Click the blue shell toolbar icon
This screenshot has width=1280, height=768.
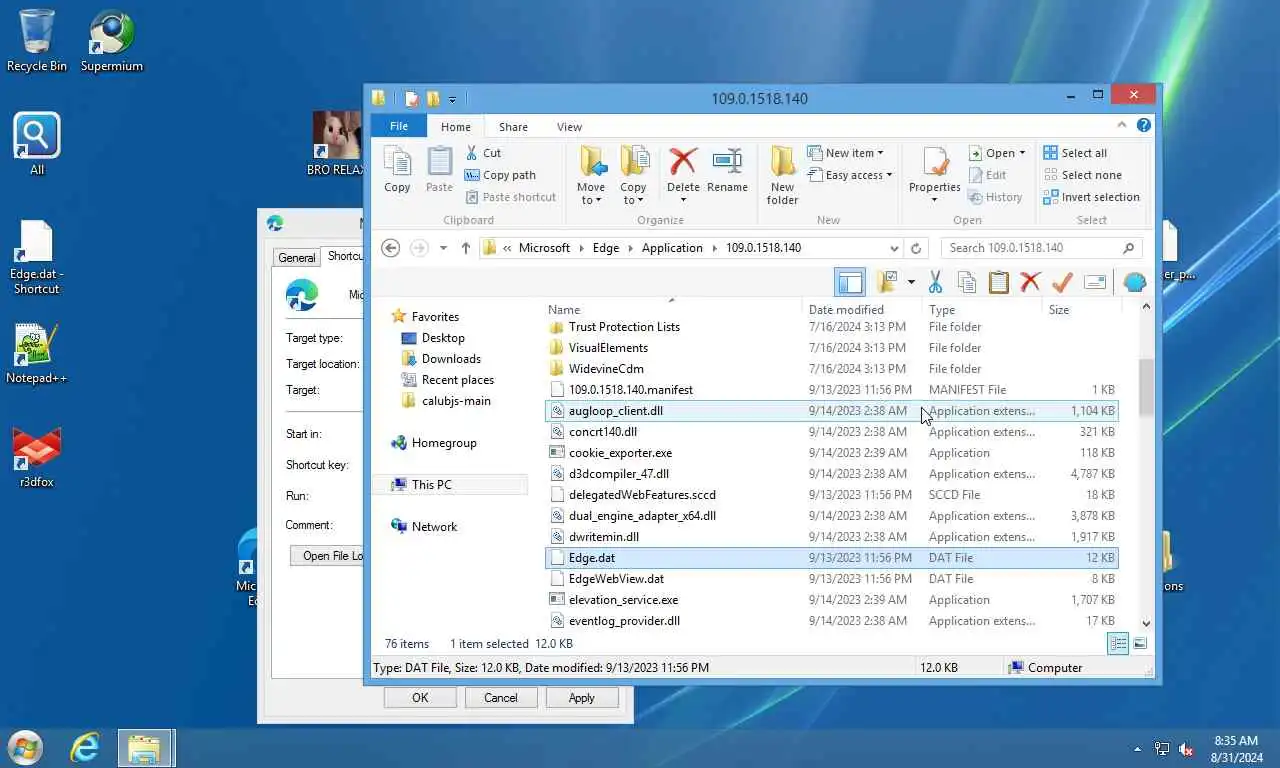click(x=1134, y=283)
